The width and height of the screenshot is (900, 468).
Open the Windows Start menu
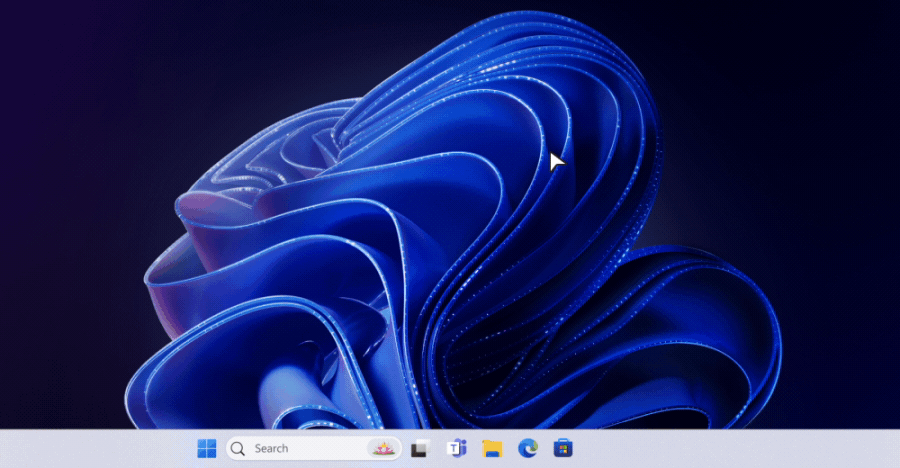coord(207,448)
